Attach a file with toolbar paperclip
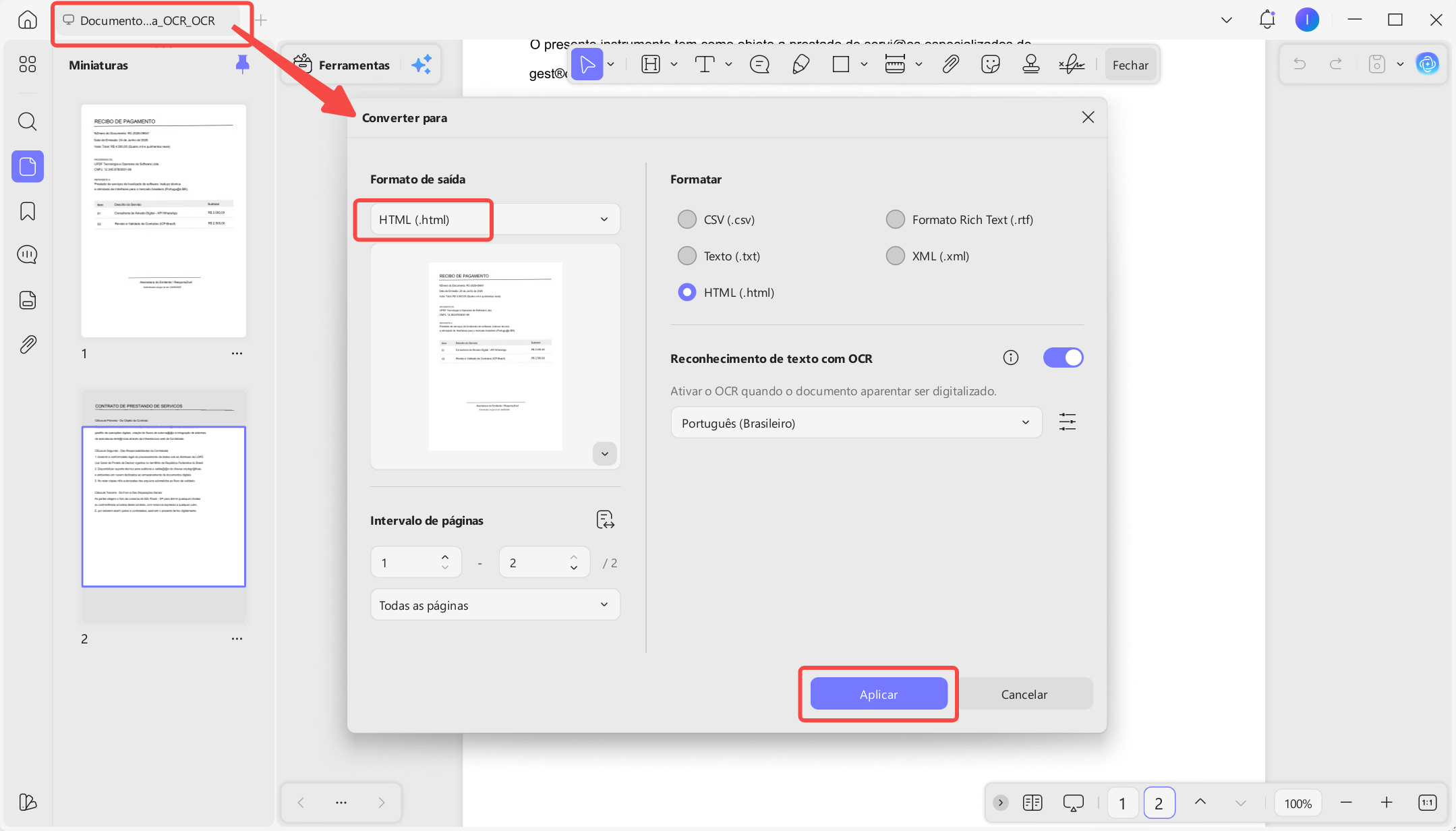This screenshot has width=1456, height=831. click(x=950, y=65)
